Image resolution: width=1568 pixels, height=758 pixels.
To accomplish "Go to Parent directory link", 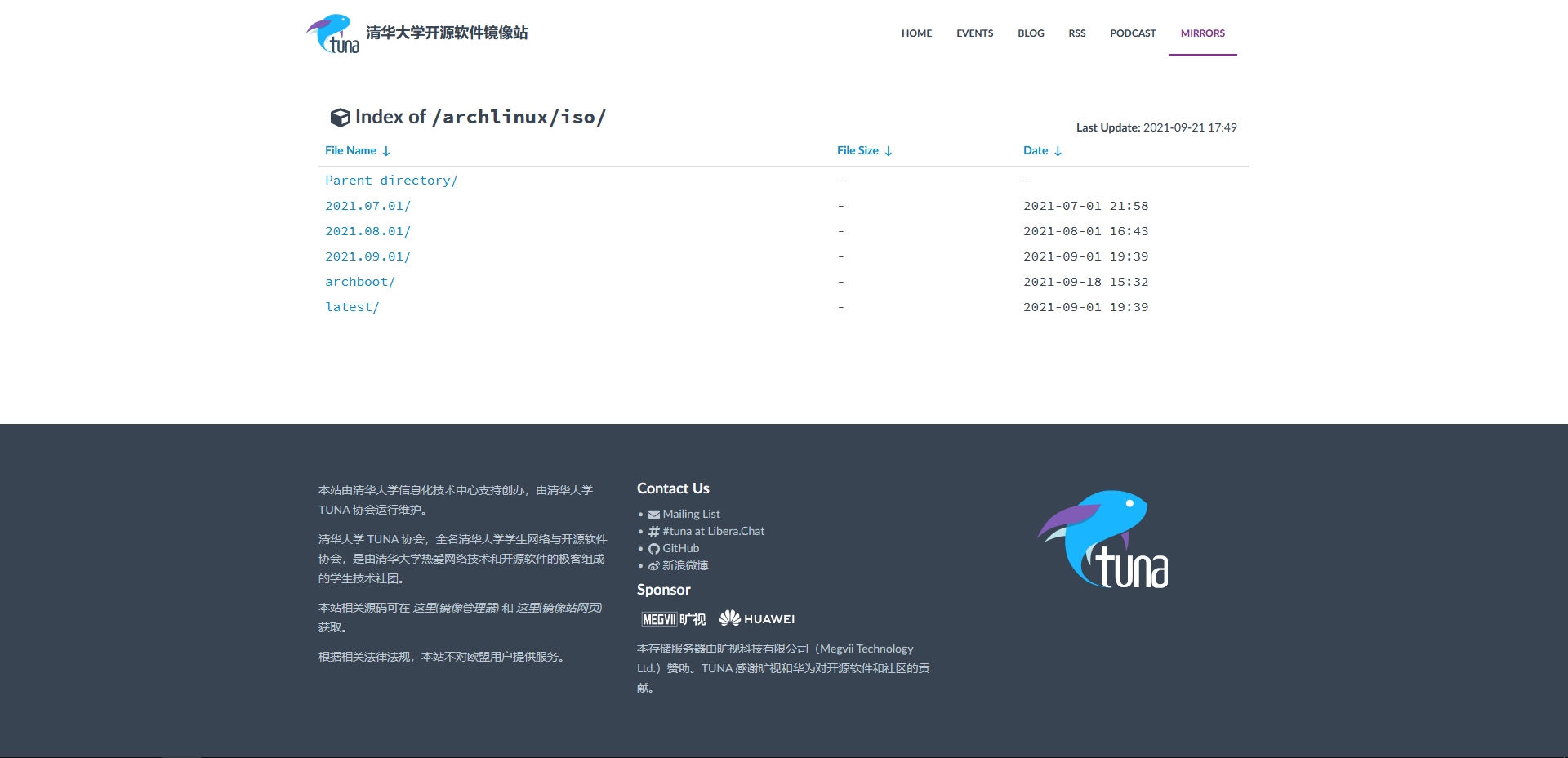I will pyautogui.click(x=390, y=180).
